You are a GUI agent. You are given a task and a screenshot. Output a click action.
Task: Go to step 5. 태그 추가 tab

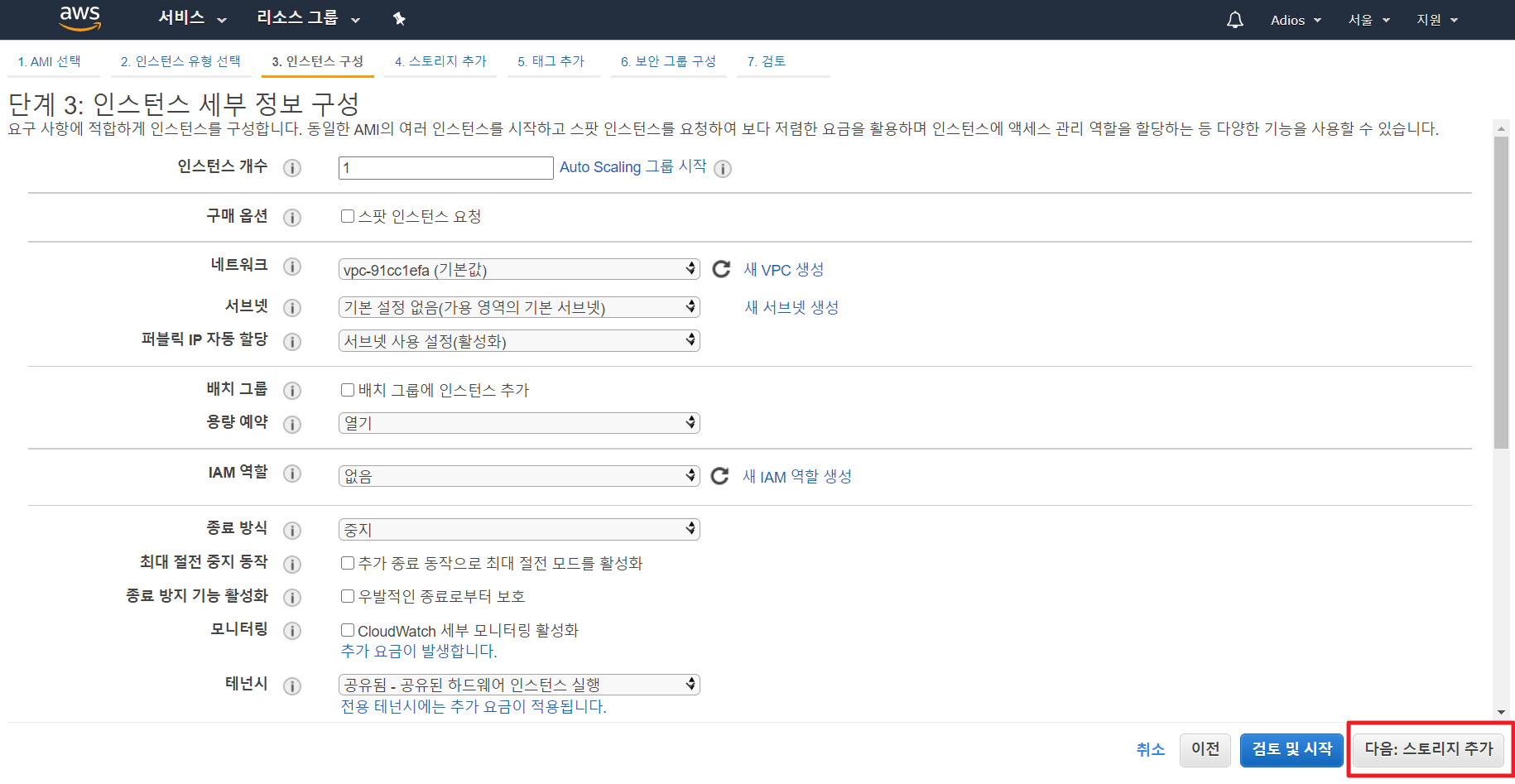tap(551, 61)
